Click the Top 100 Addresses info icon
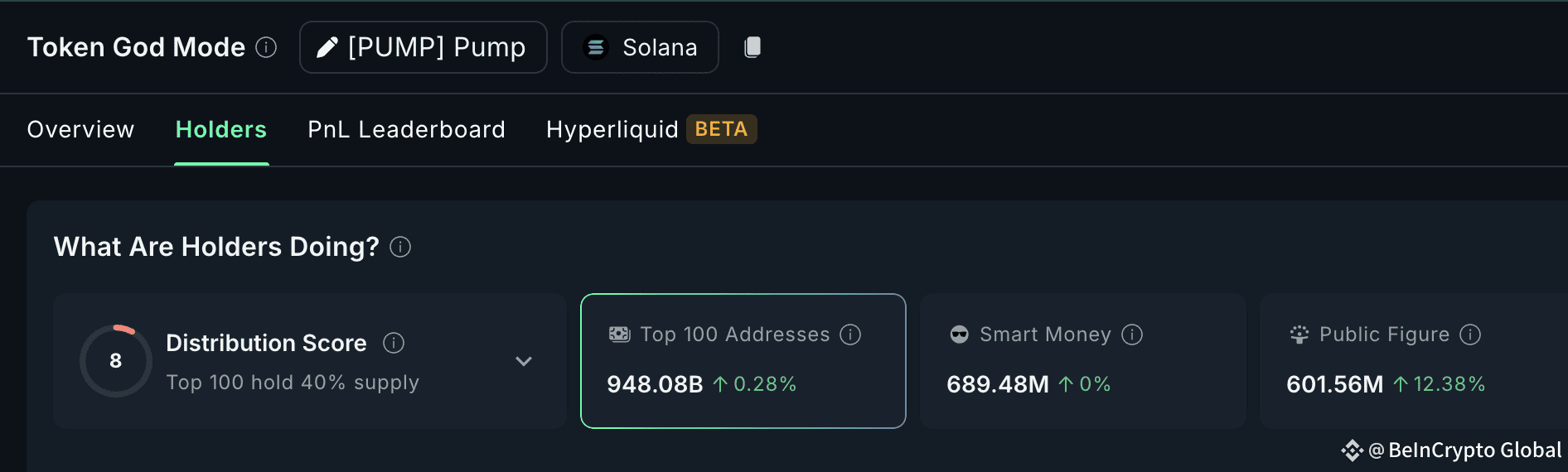1568x472 pixels. coord(850,335)
